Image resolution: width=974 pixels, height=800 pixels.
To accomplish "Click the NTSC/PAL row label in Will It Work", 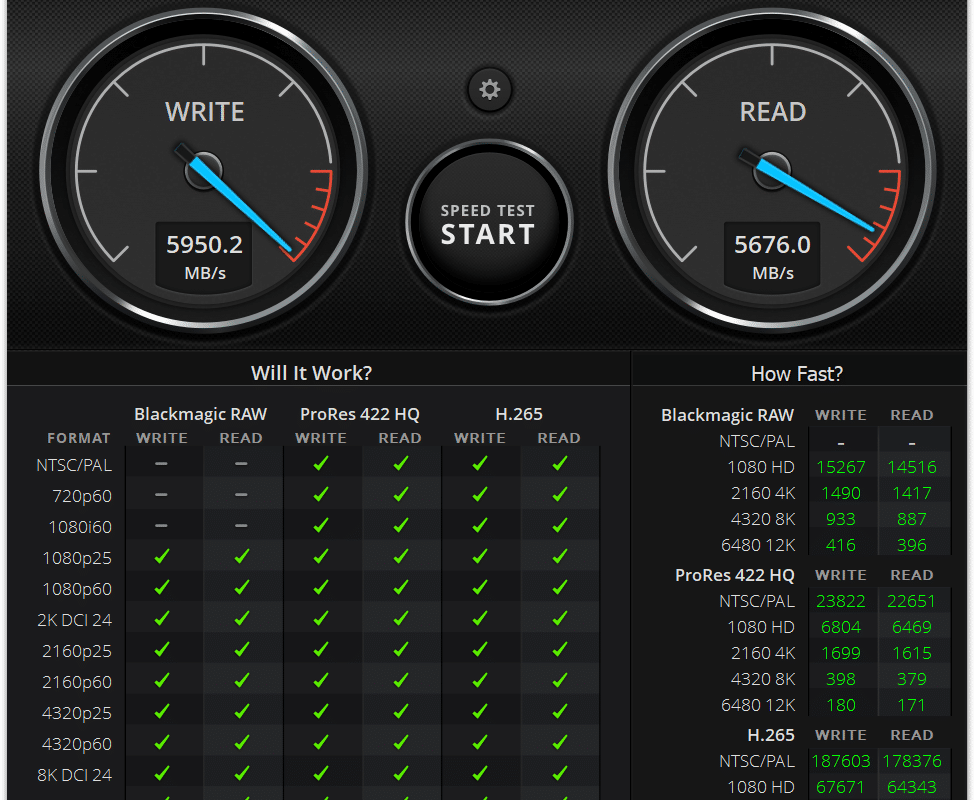I will click(x=74, y=465).
